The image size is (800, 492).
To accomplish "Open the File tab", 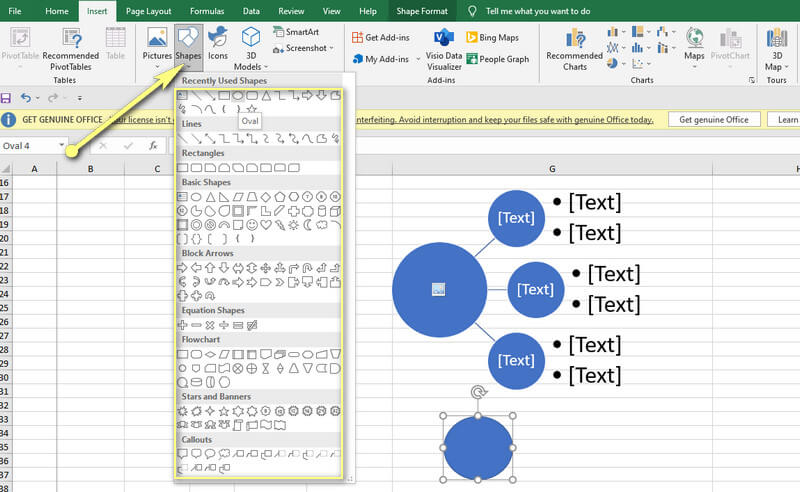I will point(15,11).
